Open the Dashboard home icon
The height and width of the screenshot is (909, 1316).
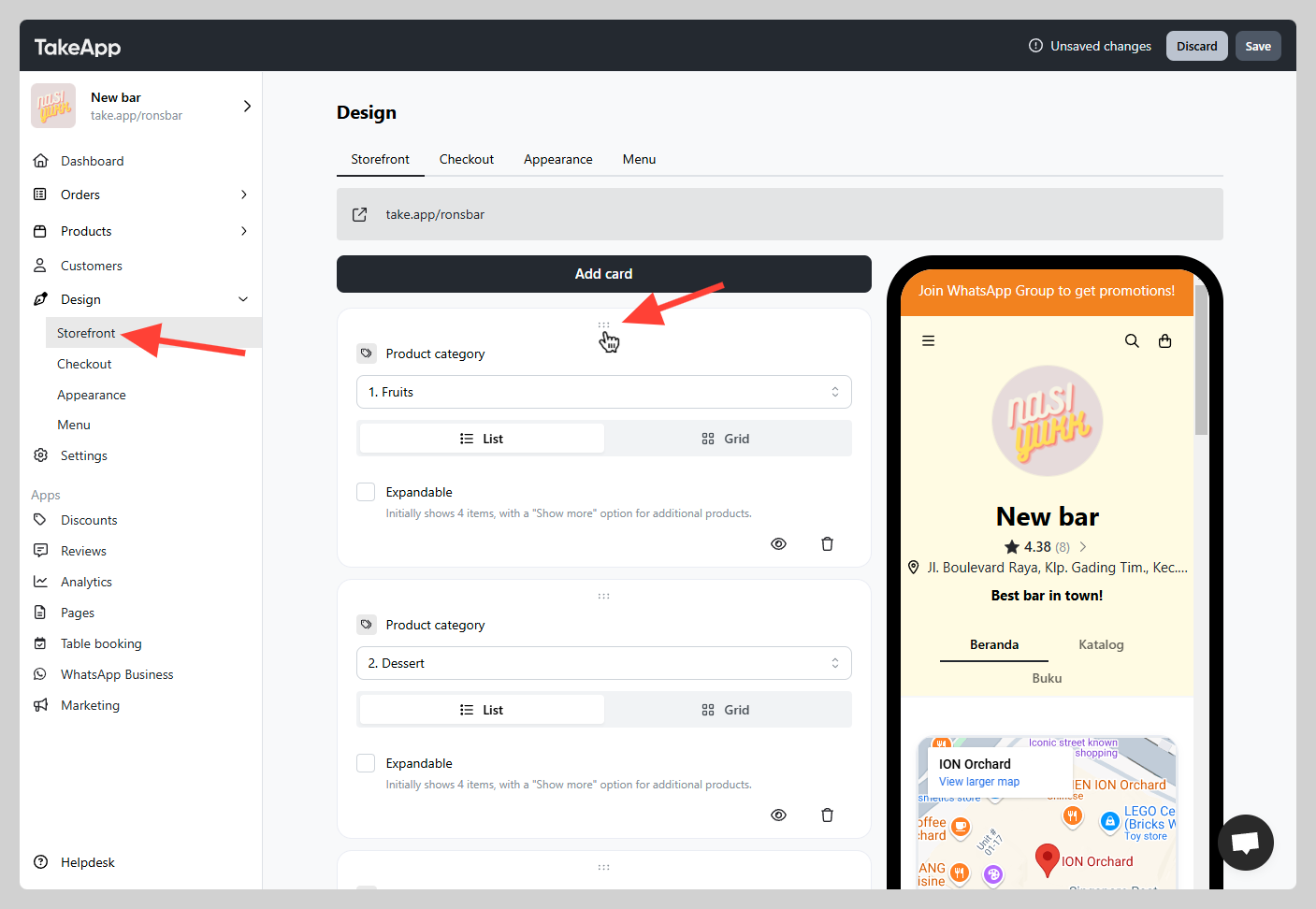(40, 161)
